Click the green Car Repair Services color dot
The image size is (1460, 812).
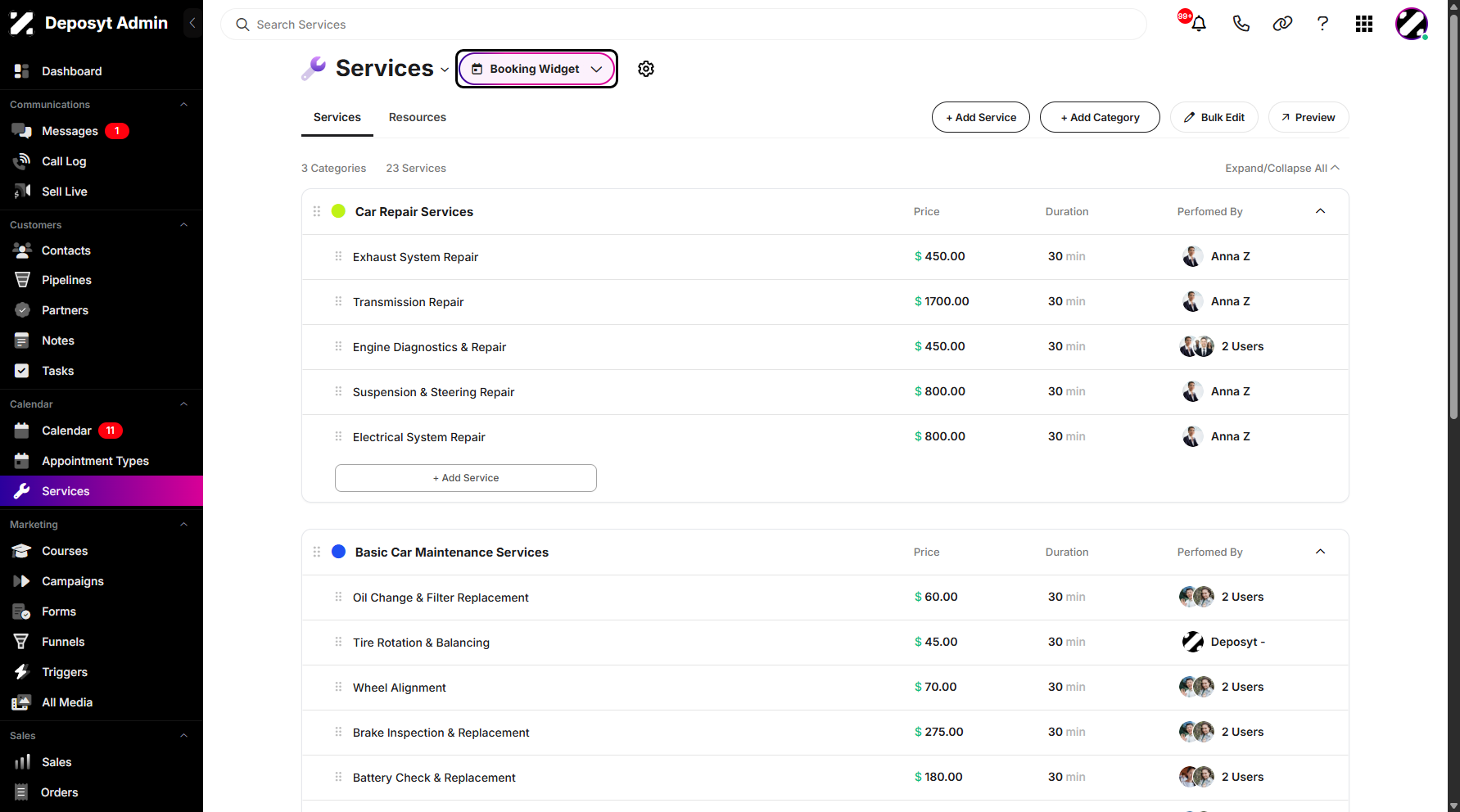pos(338,211)
